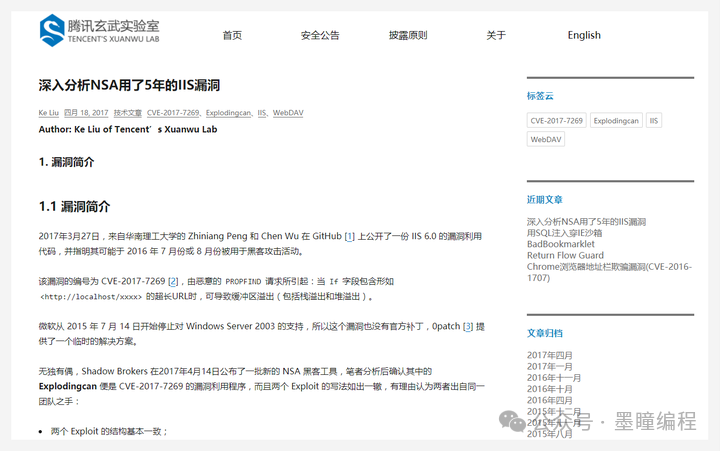Open the 首页 menu item
Image resolution: width=720 pixels, height=451 pixels.
point(232,35)
